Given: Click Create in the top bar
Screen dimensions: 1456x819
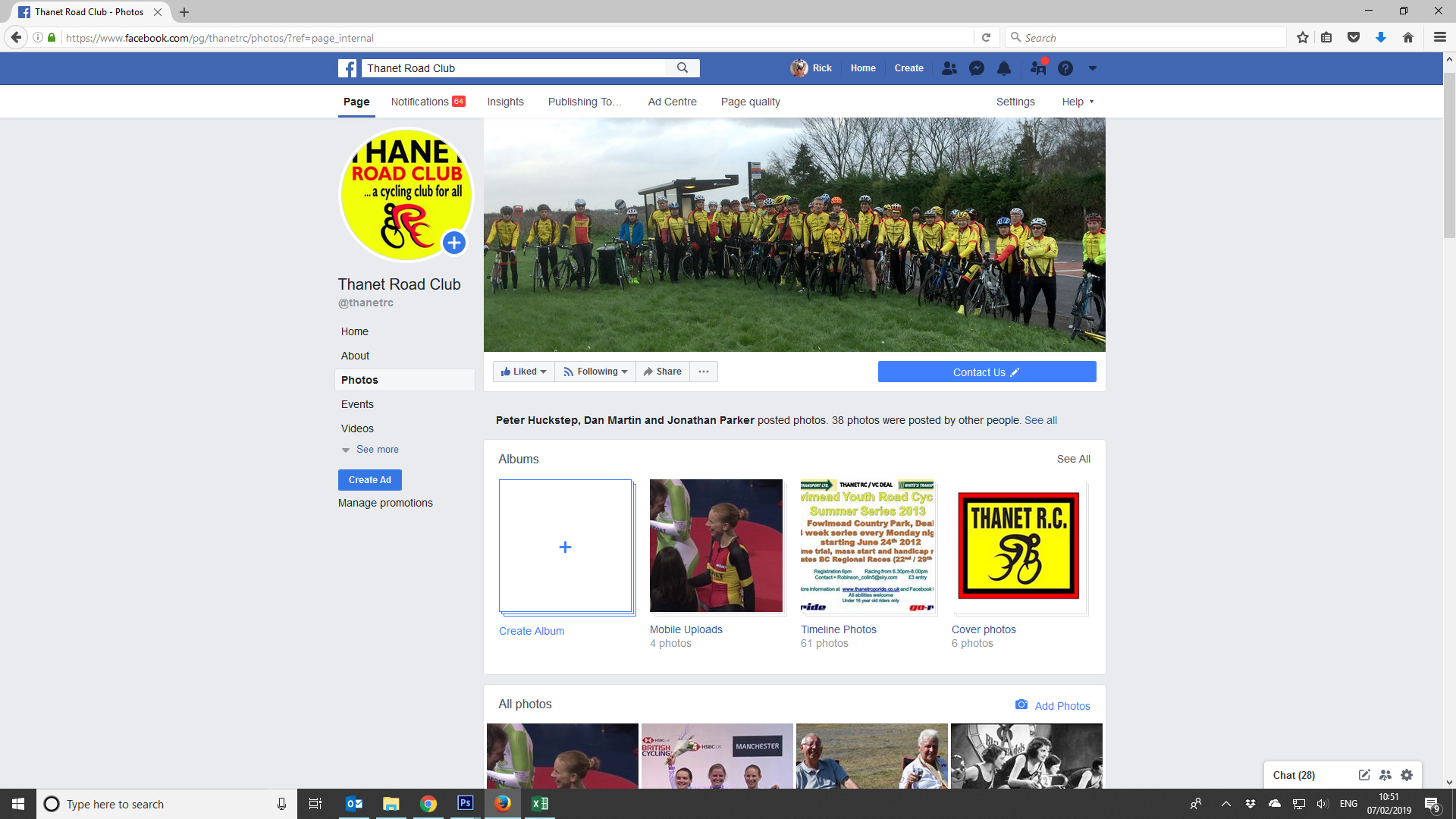Looking at the screenshot, I should (908, 68).
